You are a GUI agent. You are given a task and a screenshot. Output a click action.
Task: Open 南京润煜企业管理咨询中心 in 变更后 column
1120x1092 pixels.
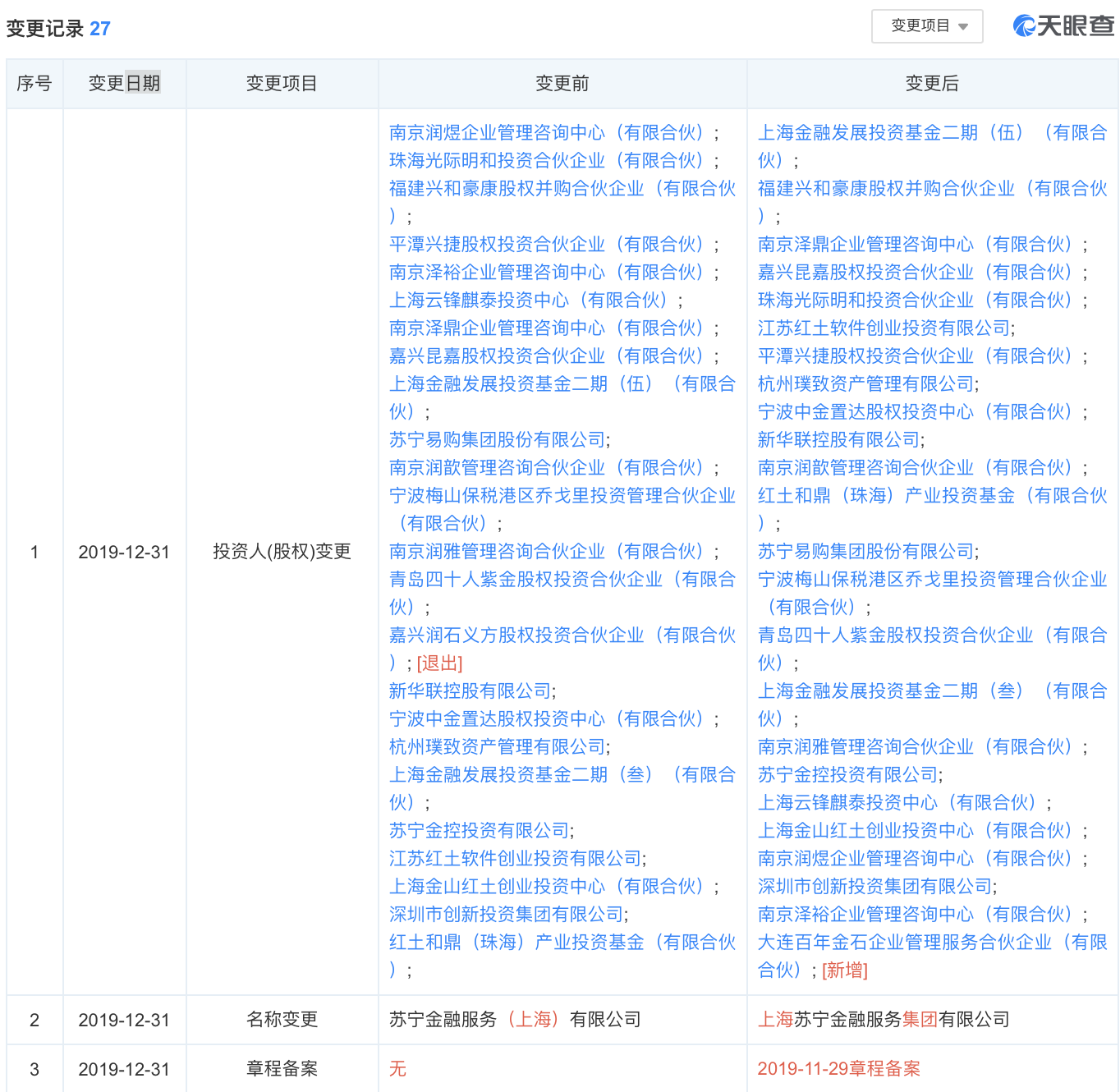click(x=920, y=859)
